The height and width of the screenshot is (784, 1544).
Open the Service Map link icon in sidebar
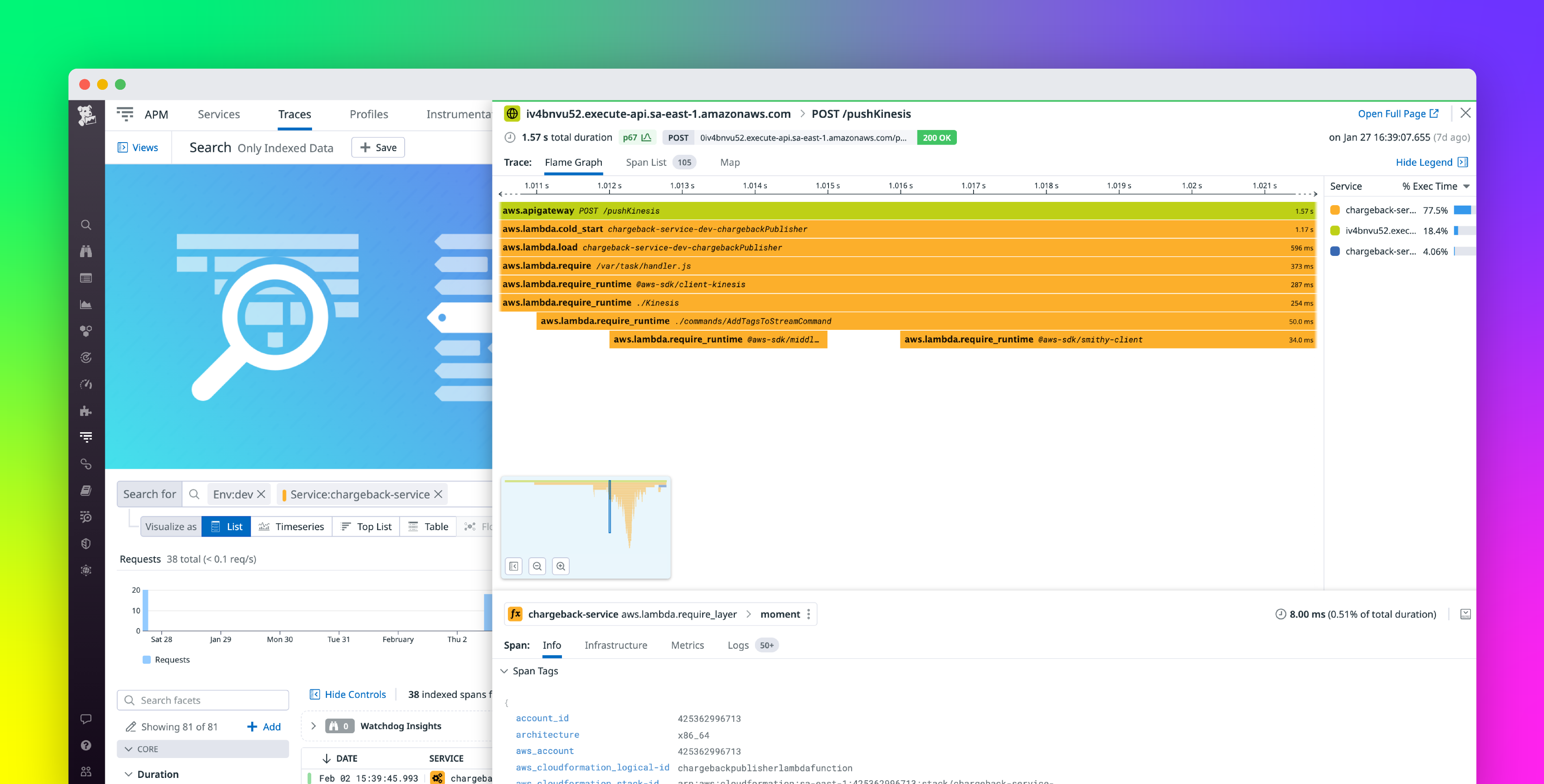86,464
